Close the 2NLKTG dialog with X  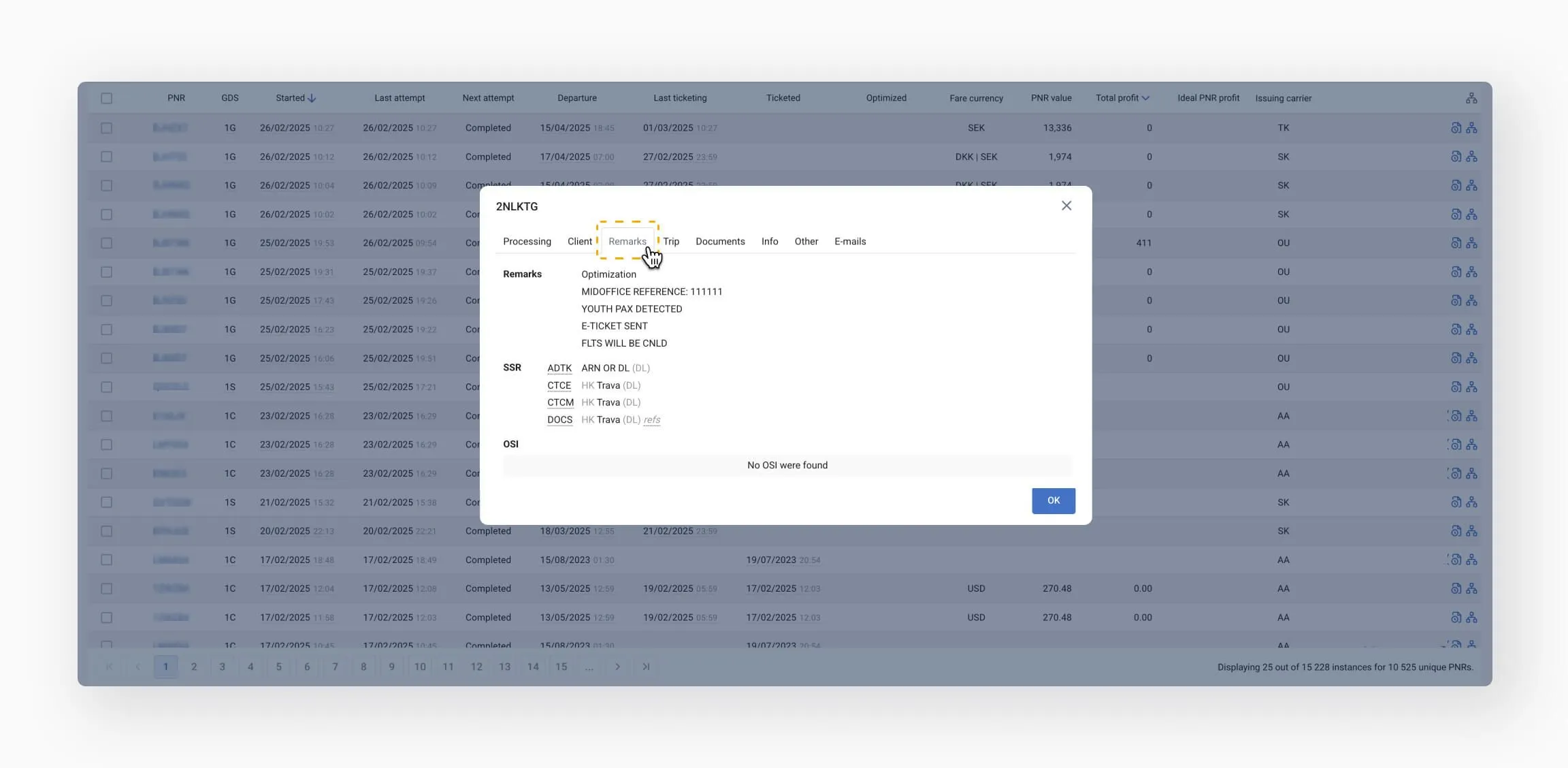(1066, 206)
